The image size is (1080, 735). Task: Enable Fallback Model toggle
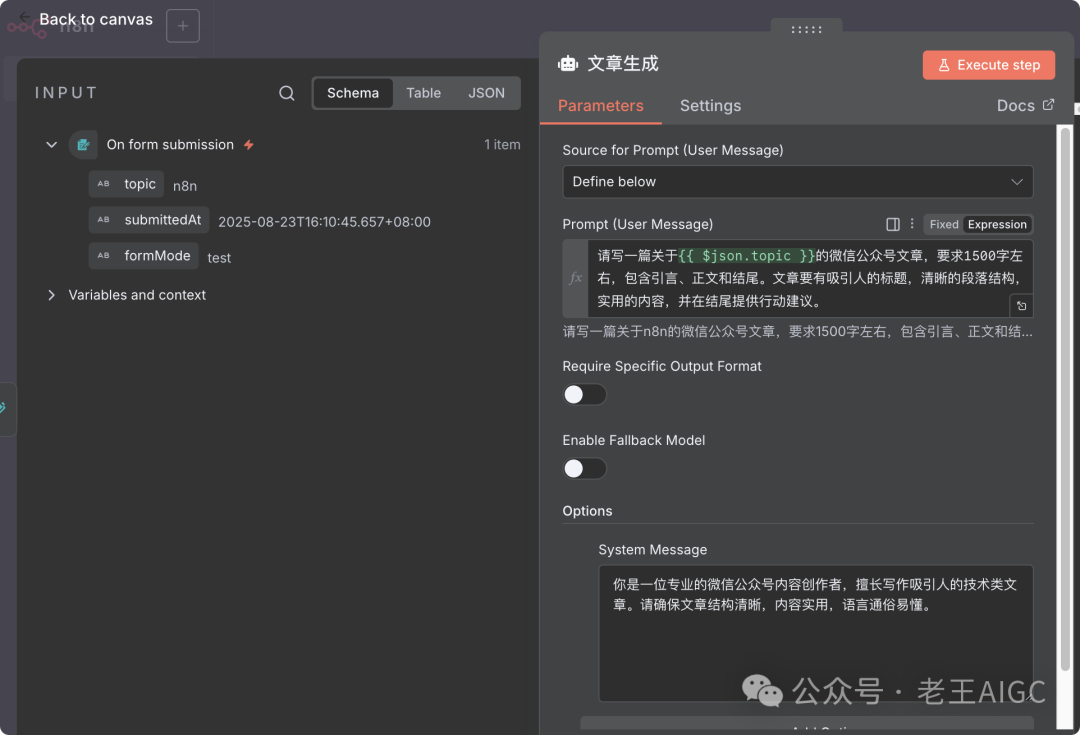tap(584, 468)
